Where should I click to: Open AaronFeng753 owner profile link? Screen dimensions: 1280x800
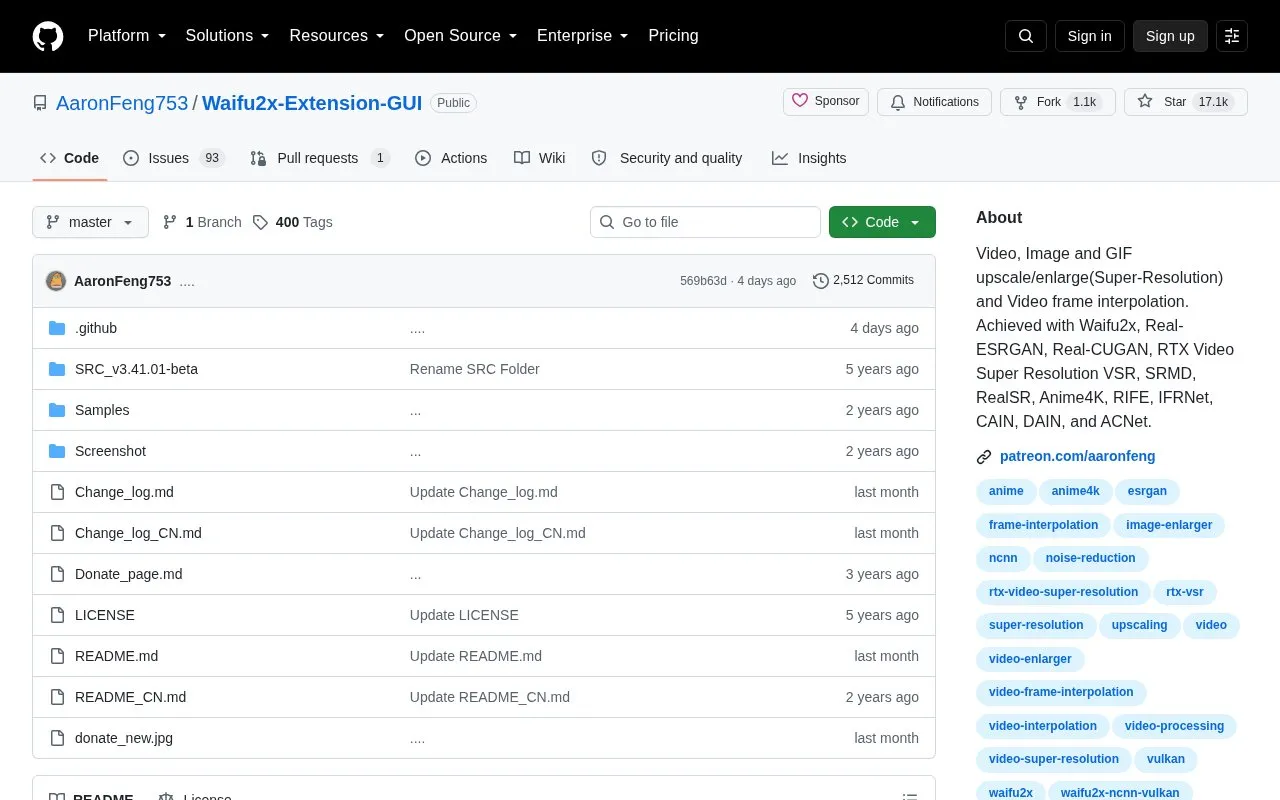pyautogui.click(x=122, y=103)
